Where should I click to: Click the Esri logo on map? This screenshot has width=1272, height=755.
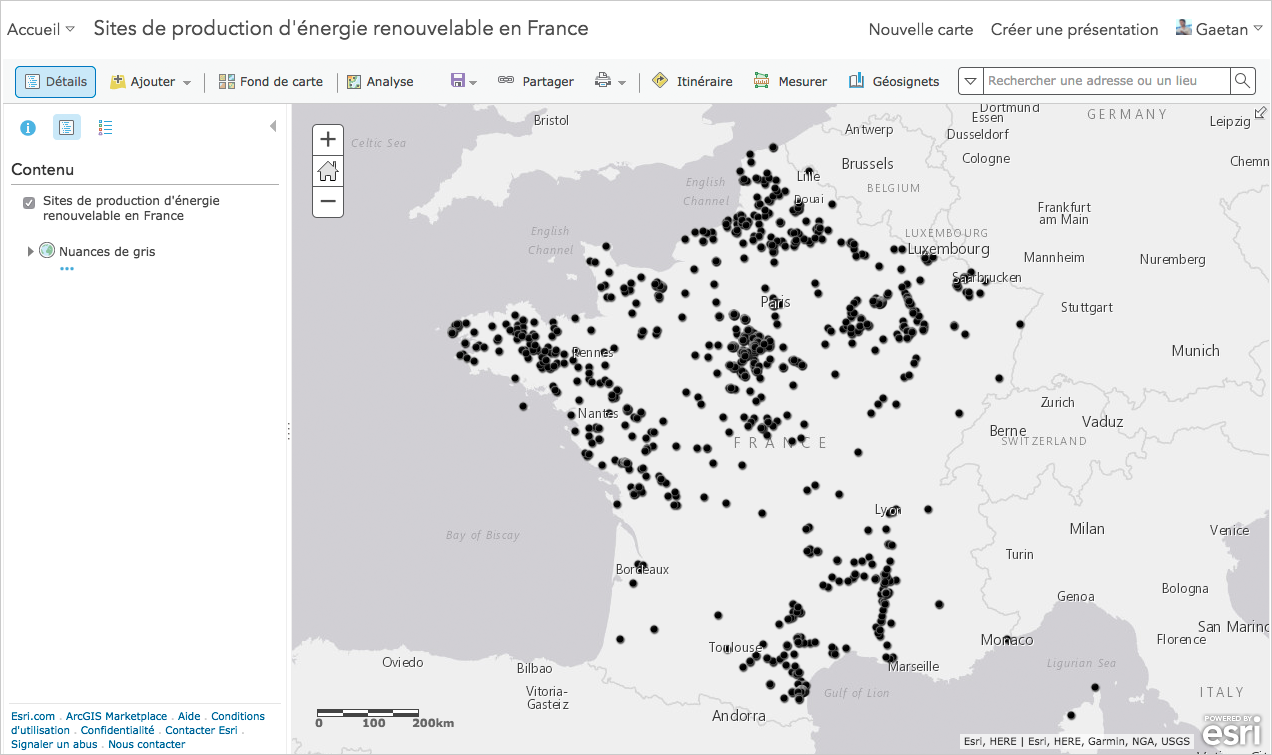(1231, 731)
